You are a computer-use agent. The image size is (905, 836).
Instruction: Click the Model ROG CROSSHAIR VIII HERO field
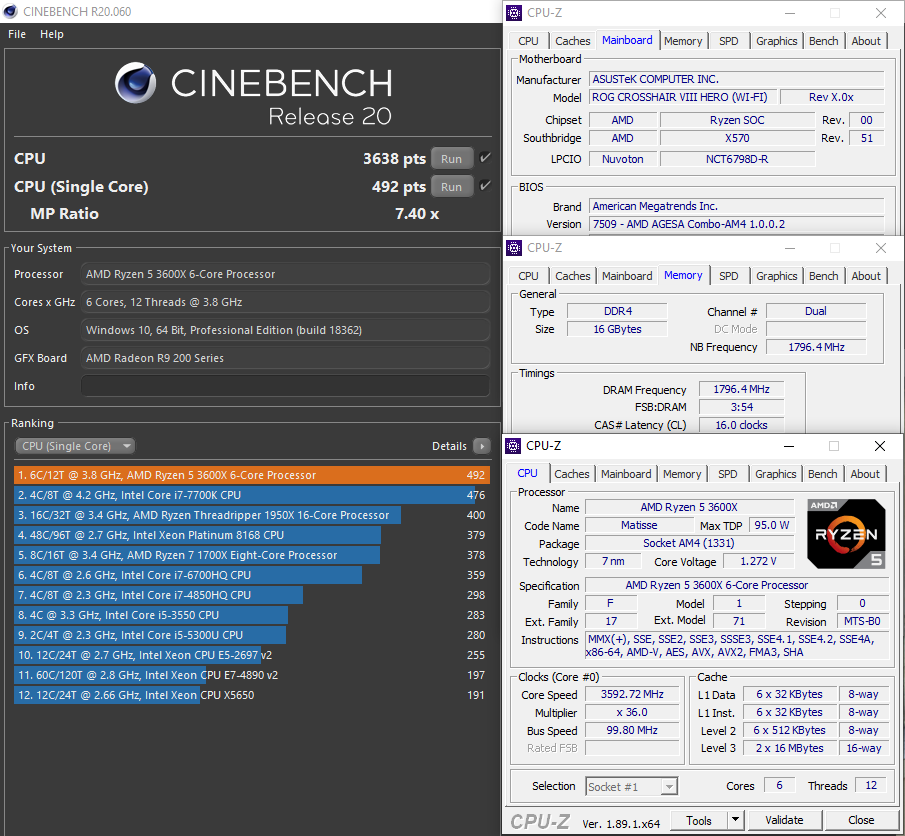(681, 97)
